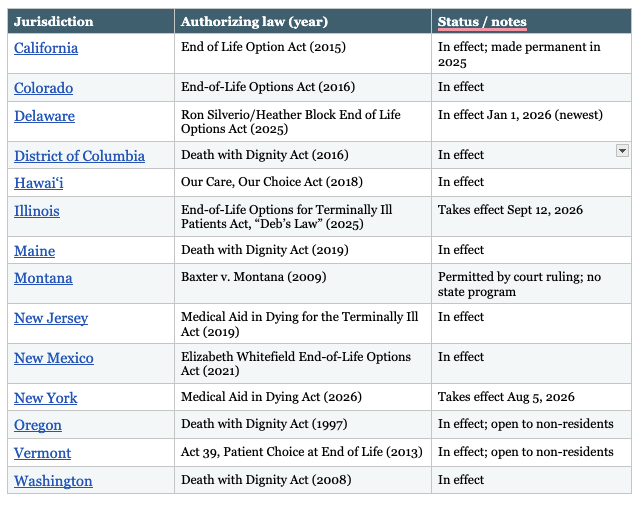Click the Authorizing law (year) header cell
Screen dimensions: 642x505
pyautogui.click(x=303, y=21)
